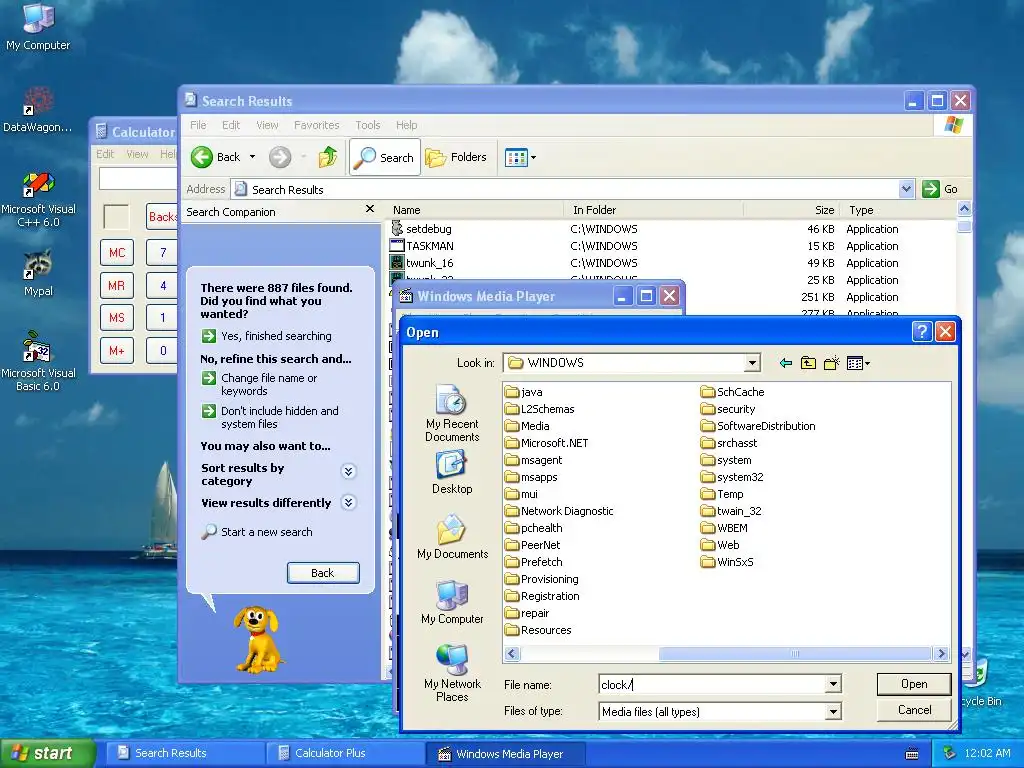Select the system32 folder
Viewport: 1024px width, 768px height.
click(732, 477)
